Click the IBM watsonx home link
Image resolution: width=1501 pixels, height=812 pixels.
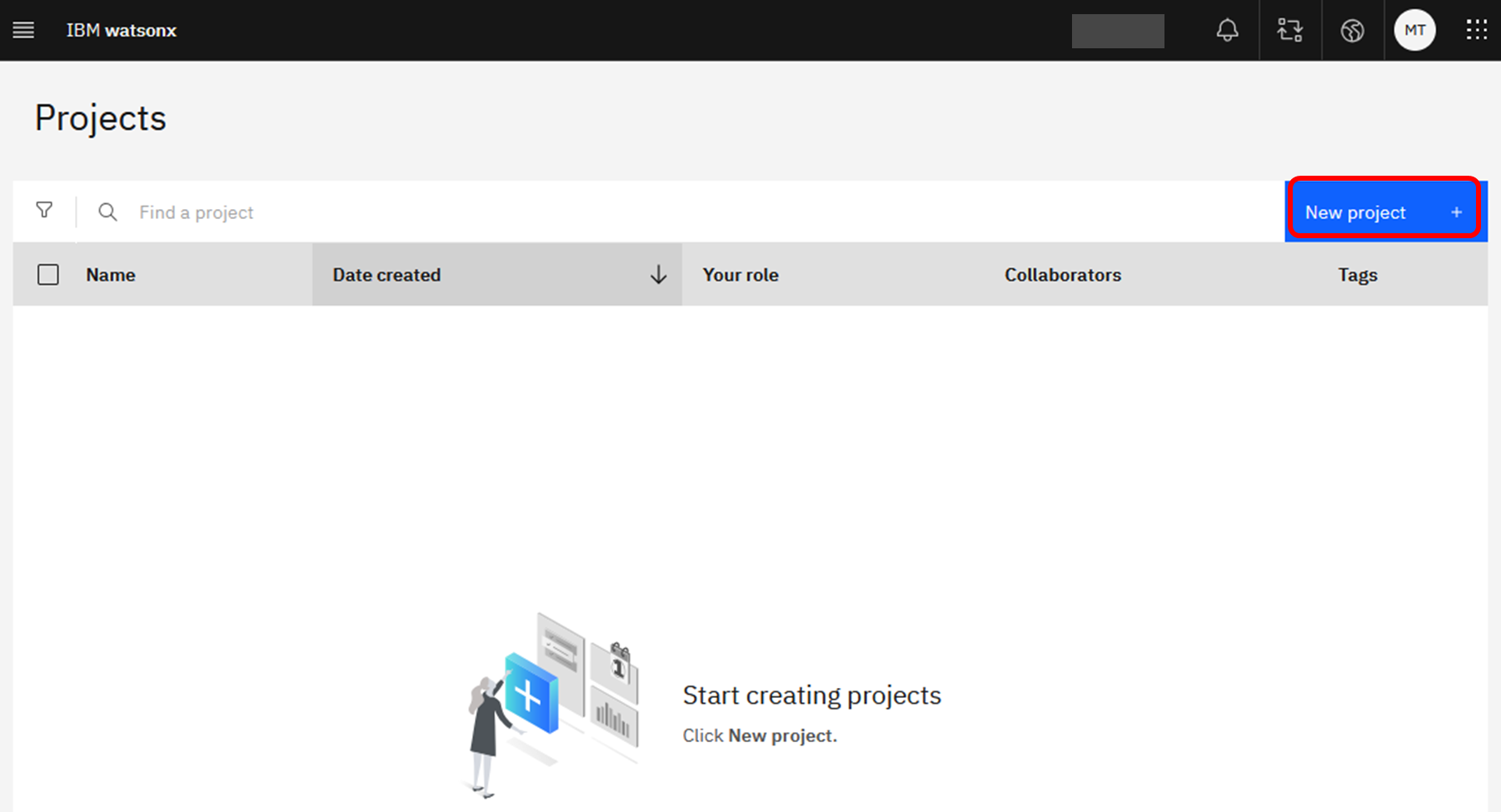[x=122, y=31]
